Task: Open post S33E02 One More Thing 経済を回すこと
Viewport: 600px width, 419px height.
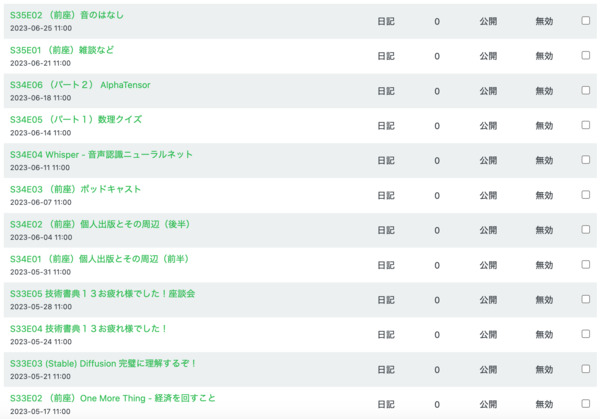Action: coord(112,398)
